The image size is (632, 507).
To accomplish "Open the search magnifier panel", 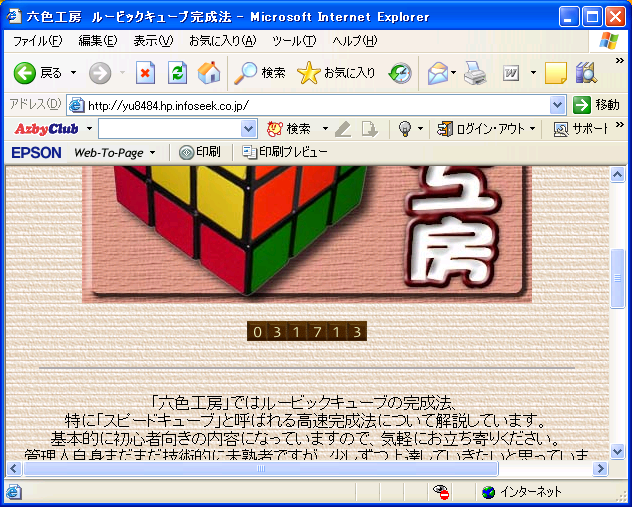I will [260, 73].
